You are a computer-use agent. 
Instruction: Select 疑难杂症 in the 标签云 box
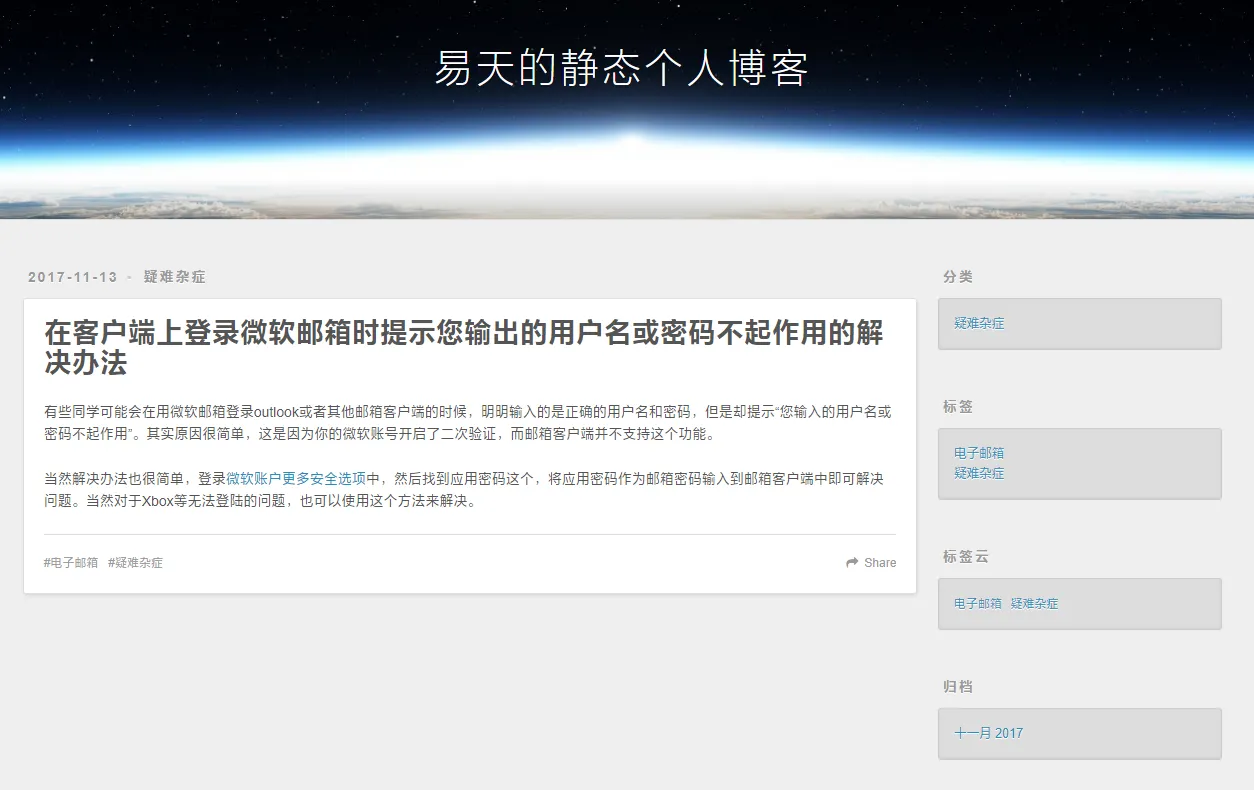click(1035, 604)
